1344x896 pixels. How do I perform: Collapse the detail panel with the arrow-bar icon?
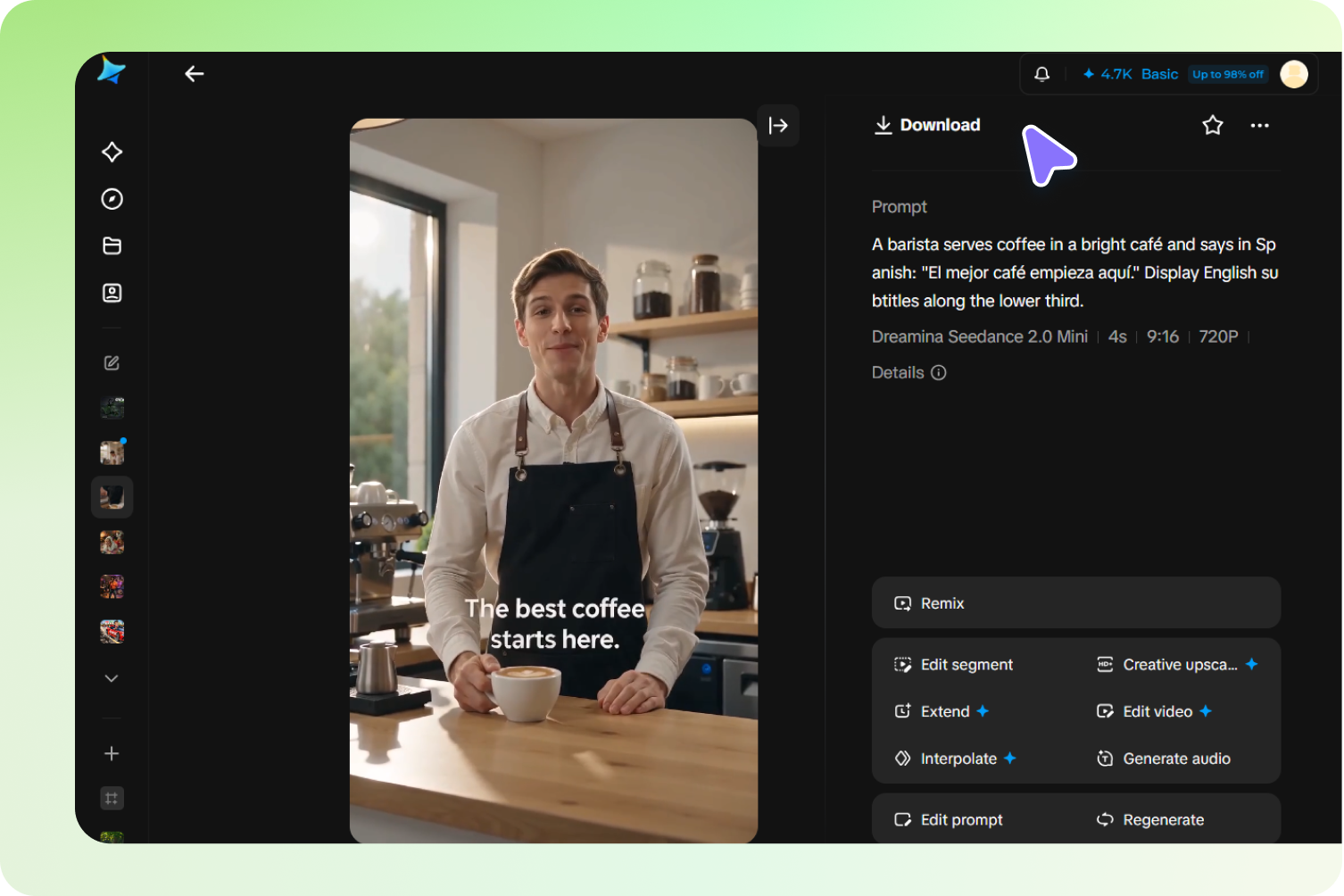pyautogui.click(x=778, y=126)
